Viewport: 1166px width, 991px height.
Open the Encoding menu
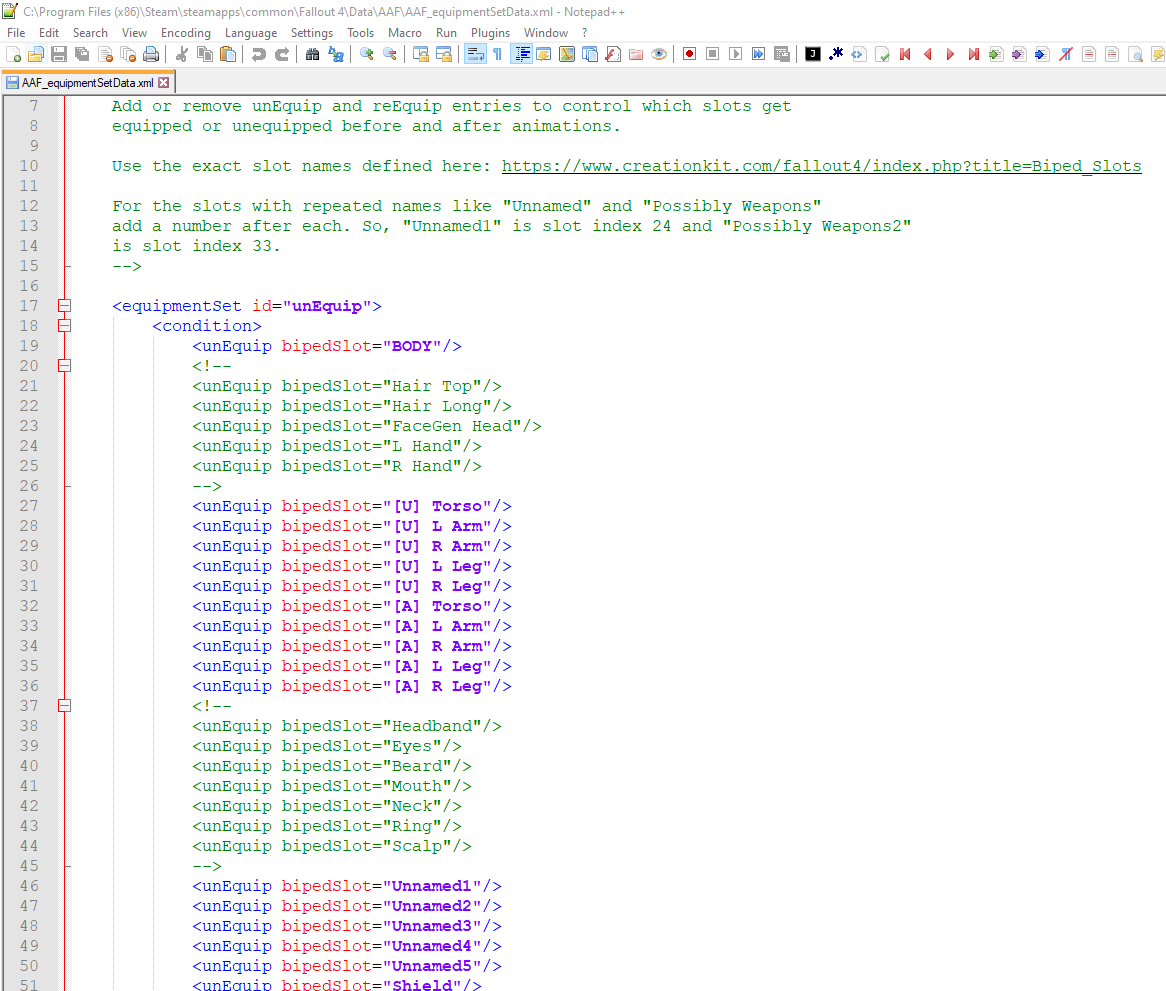[x=186, y=33]
